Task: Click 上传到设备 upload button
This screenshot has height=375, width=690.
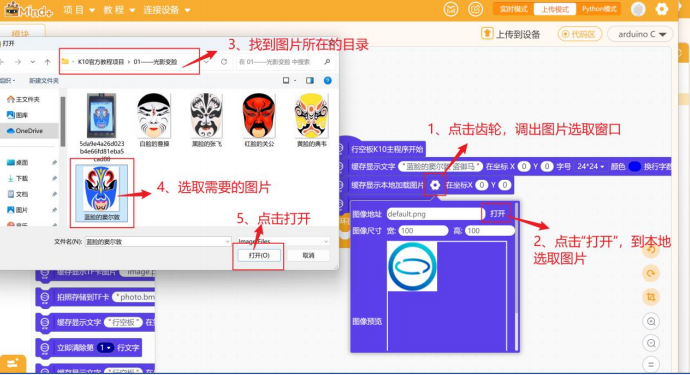Action: pos(510,34)
